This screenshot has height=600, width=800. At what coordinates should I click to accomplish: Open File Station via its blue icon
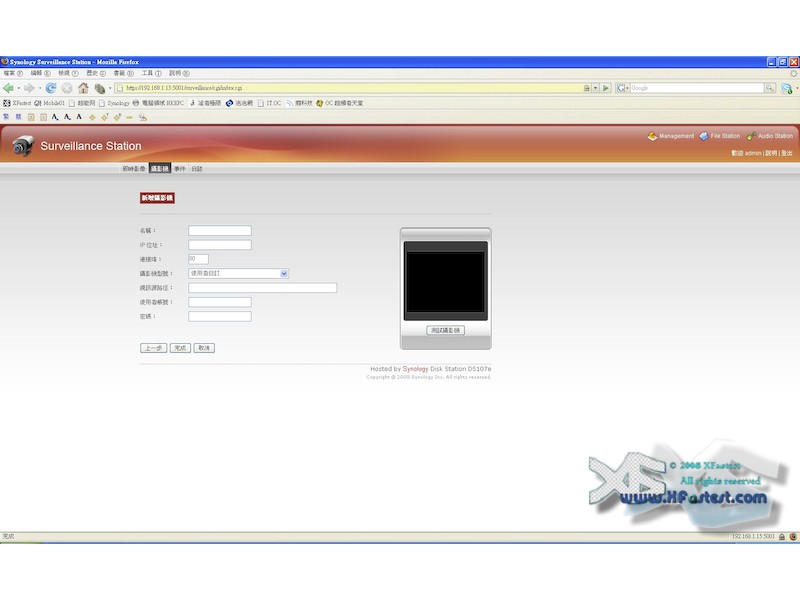coord(704,136)
